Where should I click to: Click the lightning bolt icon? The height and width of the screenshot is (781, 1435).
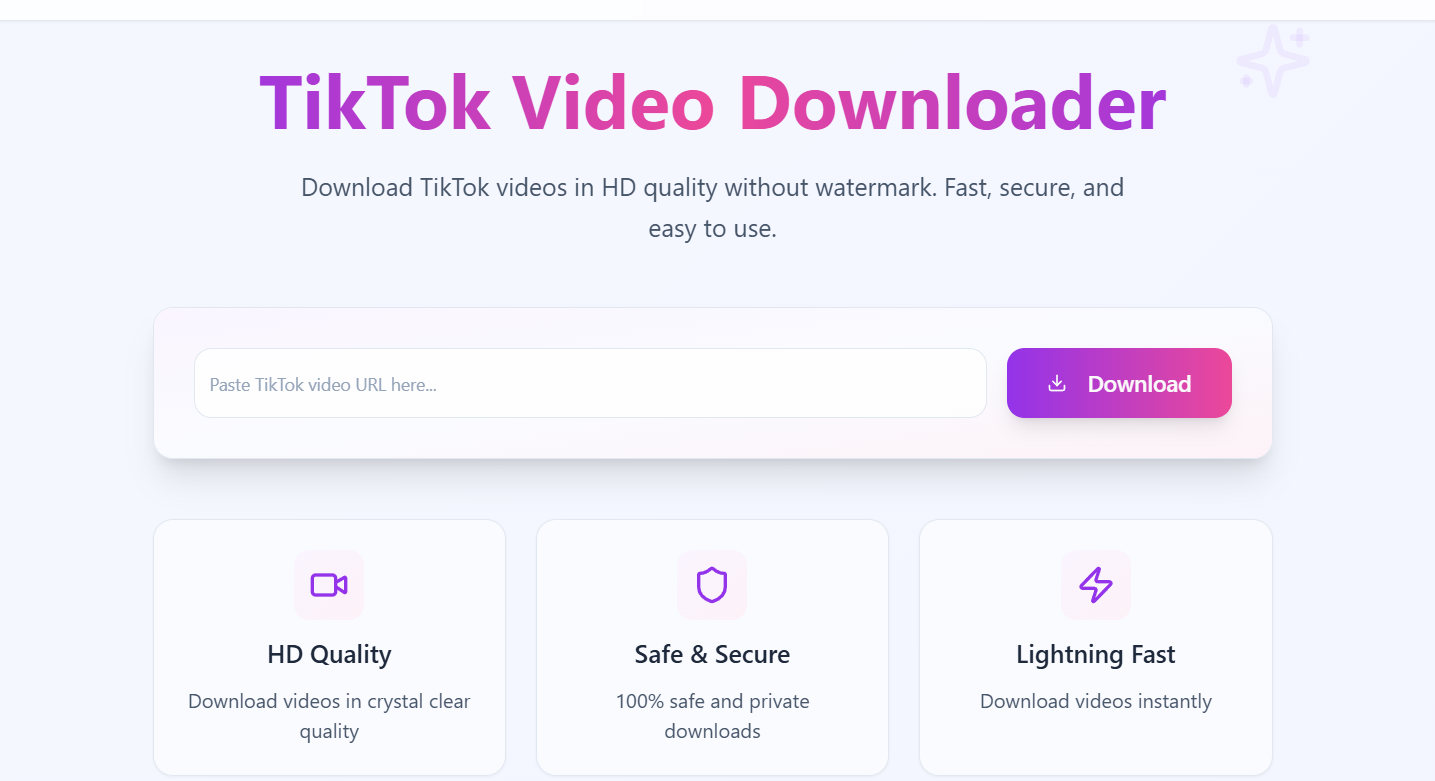click(x=1096, y=585)
